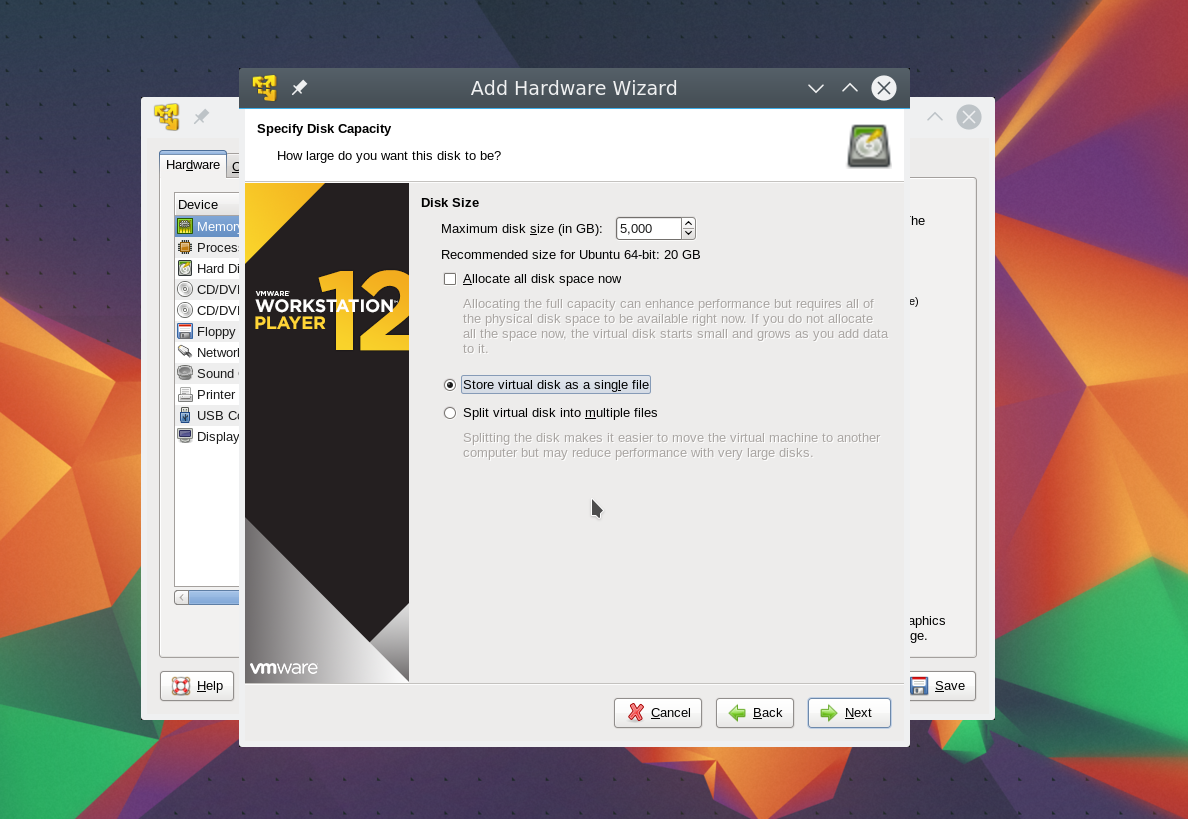Enable Allocate all disk space now

450,279
